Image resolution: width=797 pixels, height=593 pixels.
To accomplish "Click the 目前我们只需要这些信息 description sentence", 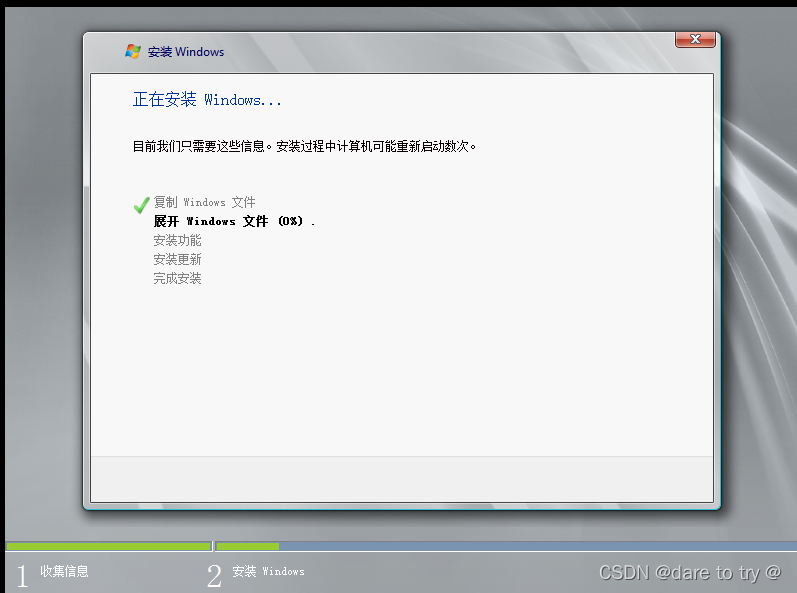I will (304, 146).
